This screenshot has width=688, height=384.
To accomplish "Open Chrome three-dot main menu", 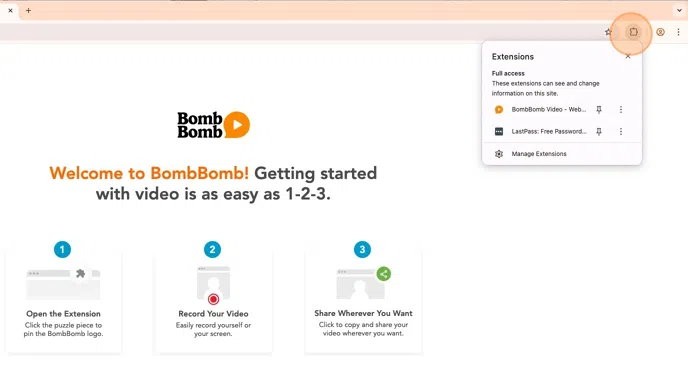I will coord(678,32).
